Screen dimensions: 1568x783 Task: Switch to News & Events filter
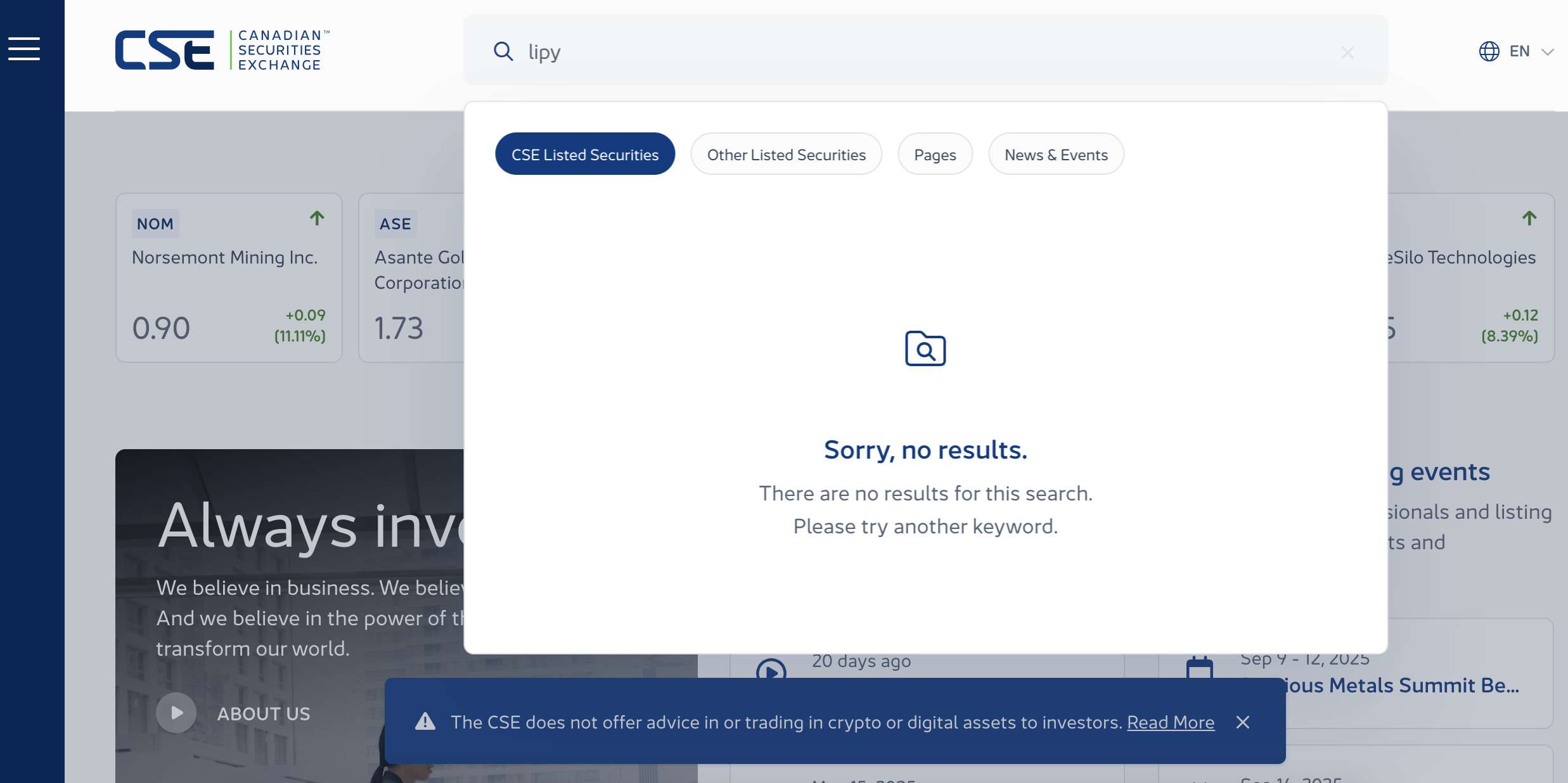(1056, 154)
